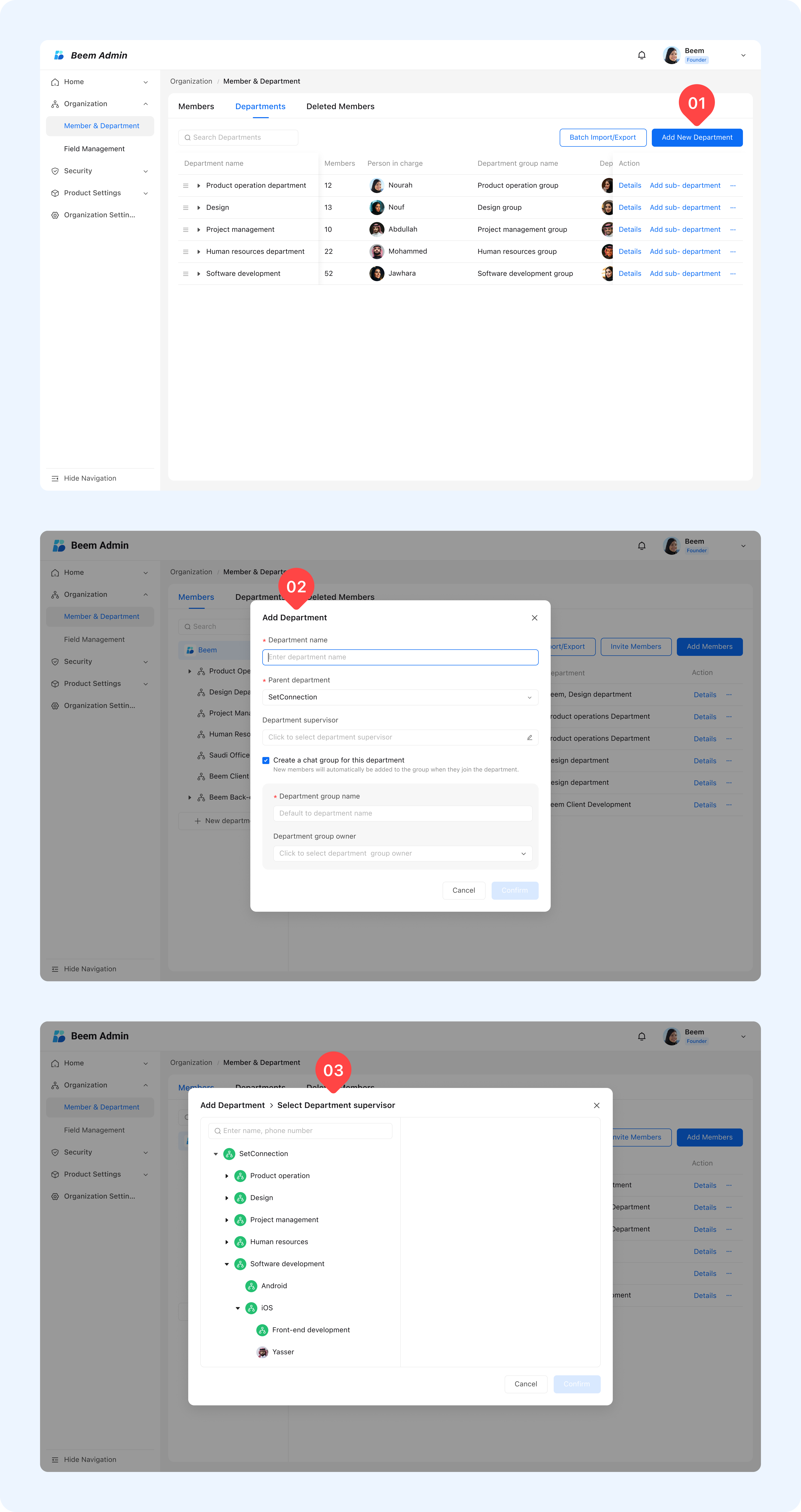This screenshot has width=801, height=1512.
Task: Click Yasser's avatar in the supervisor tree
Action: point(262,1352)
